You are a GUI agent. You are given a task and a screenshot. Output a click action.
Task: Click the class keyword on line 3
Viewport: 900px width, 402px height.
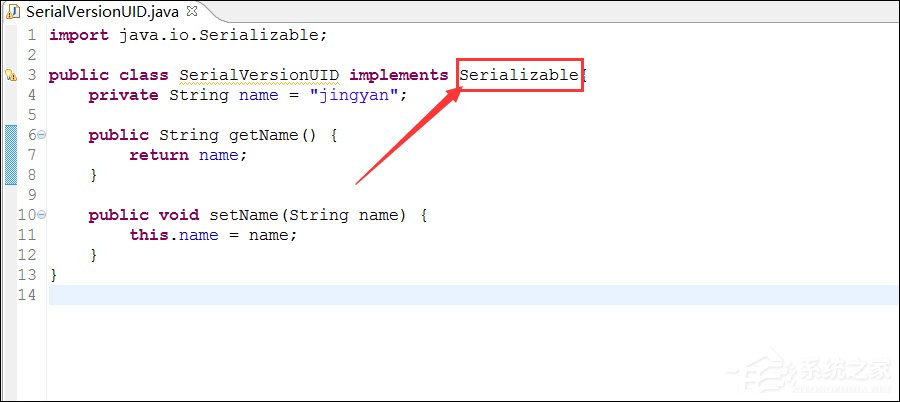[x=144, y=75]
